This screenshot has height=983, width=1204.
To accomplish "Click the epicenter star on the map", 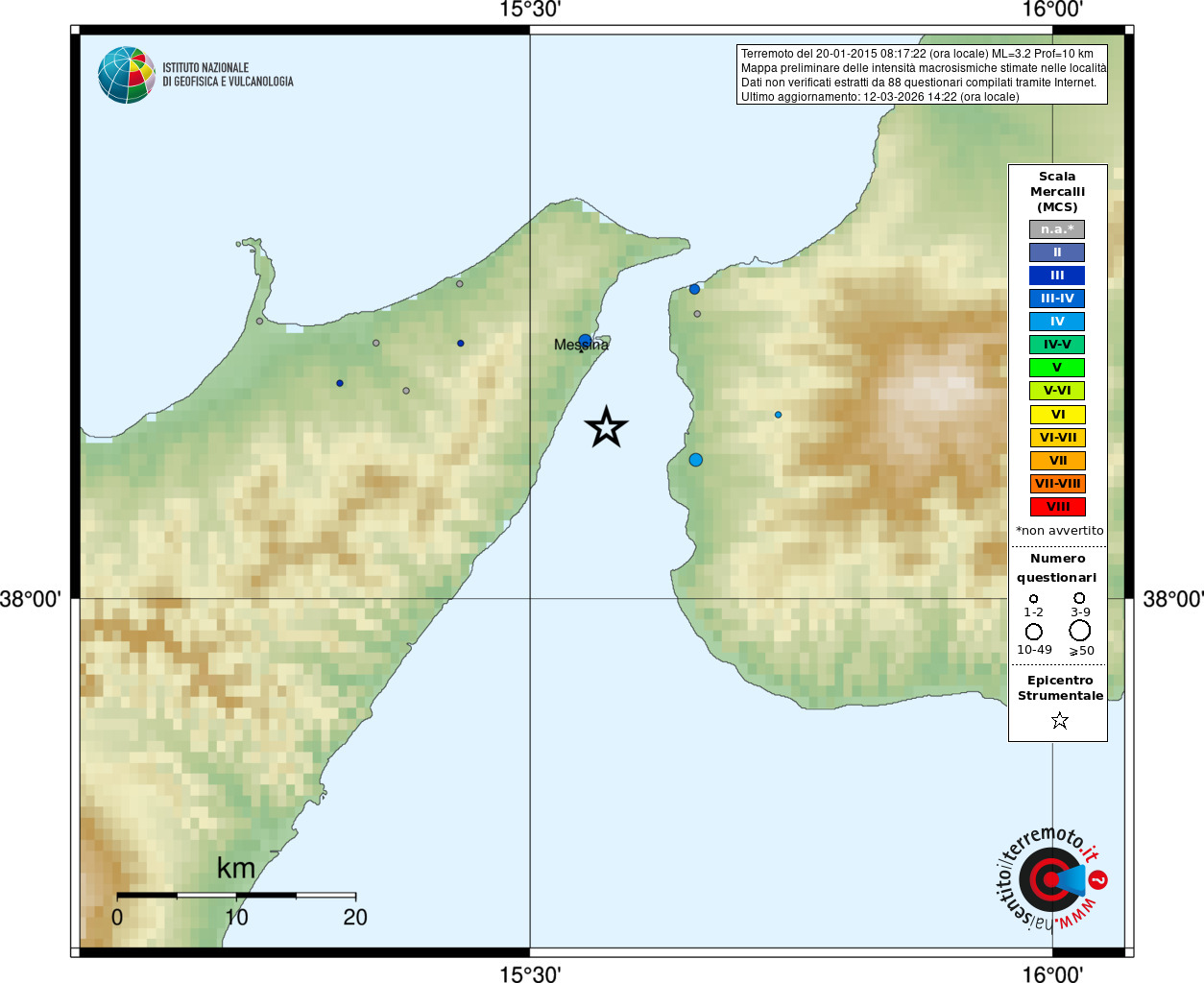I will click(x=606, y=427).
